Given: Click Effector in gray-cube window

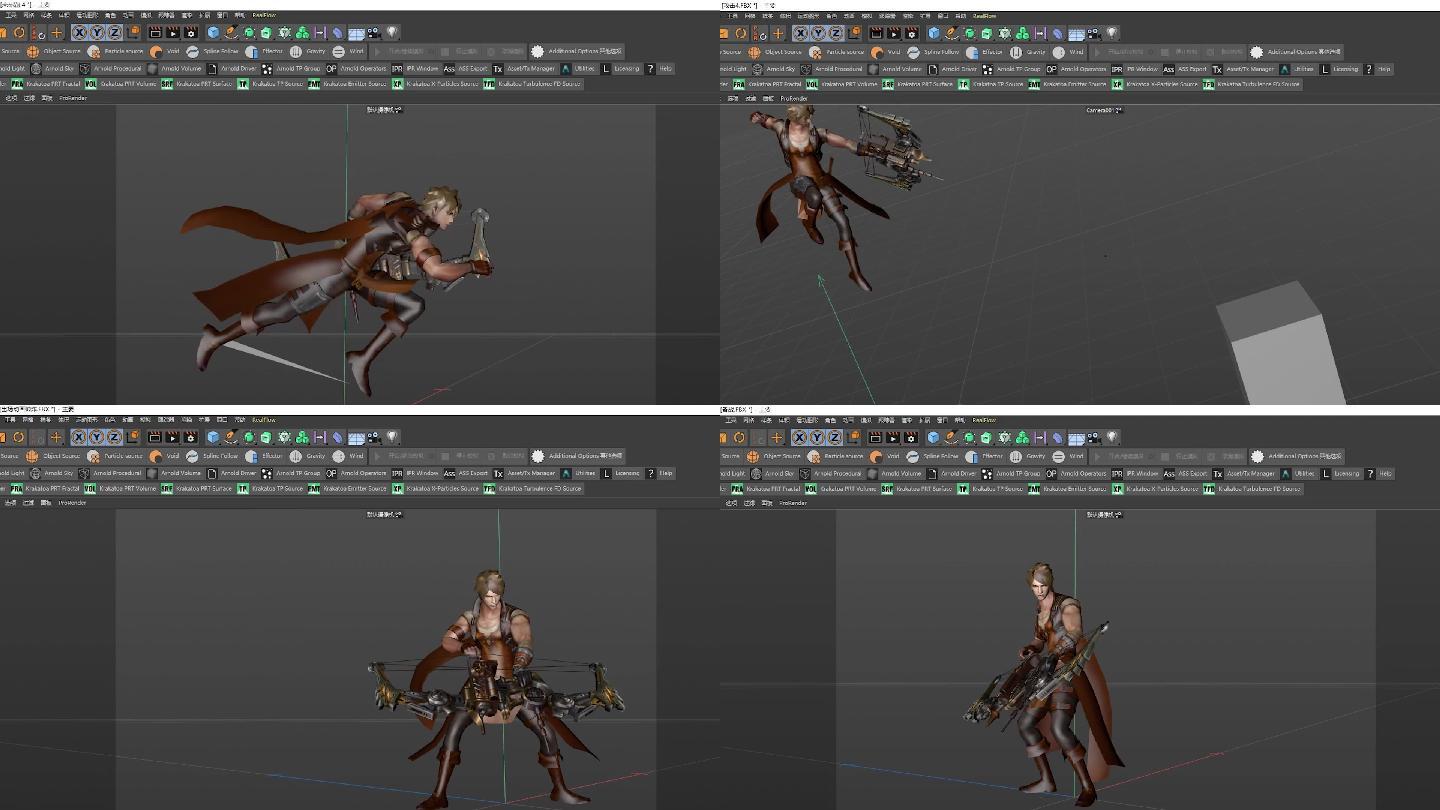Looking at the screenshot, I should (x=987, y=51).
